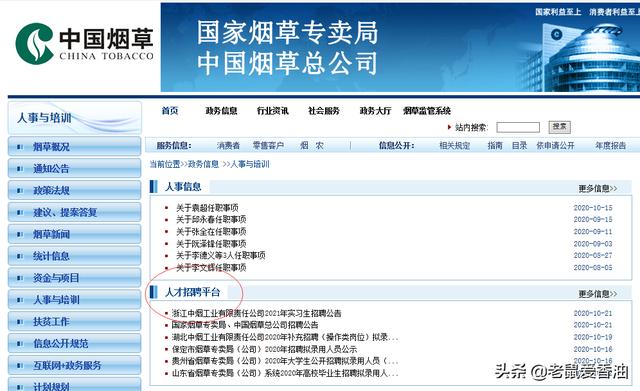The image size is (640, 391).
Task: Open 烟草监管系统 navigation item
Action: (x=427, y=111)
